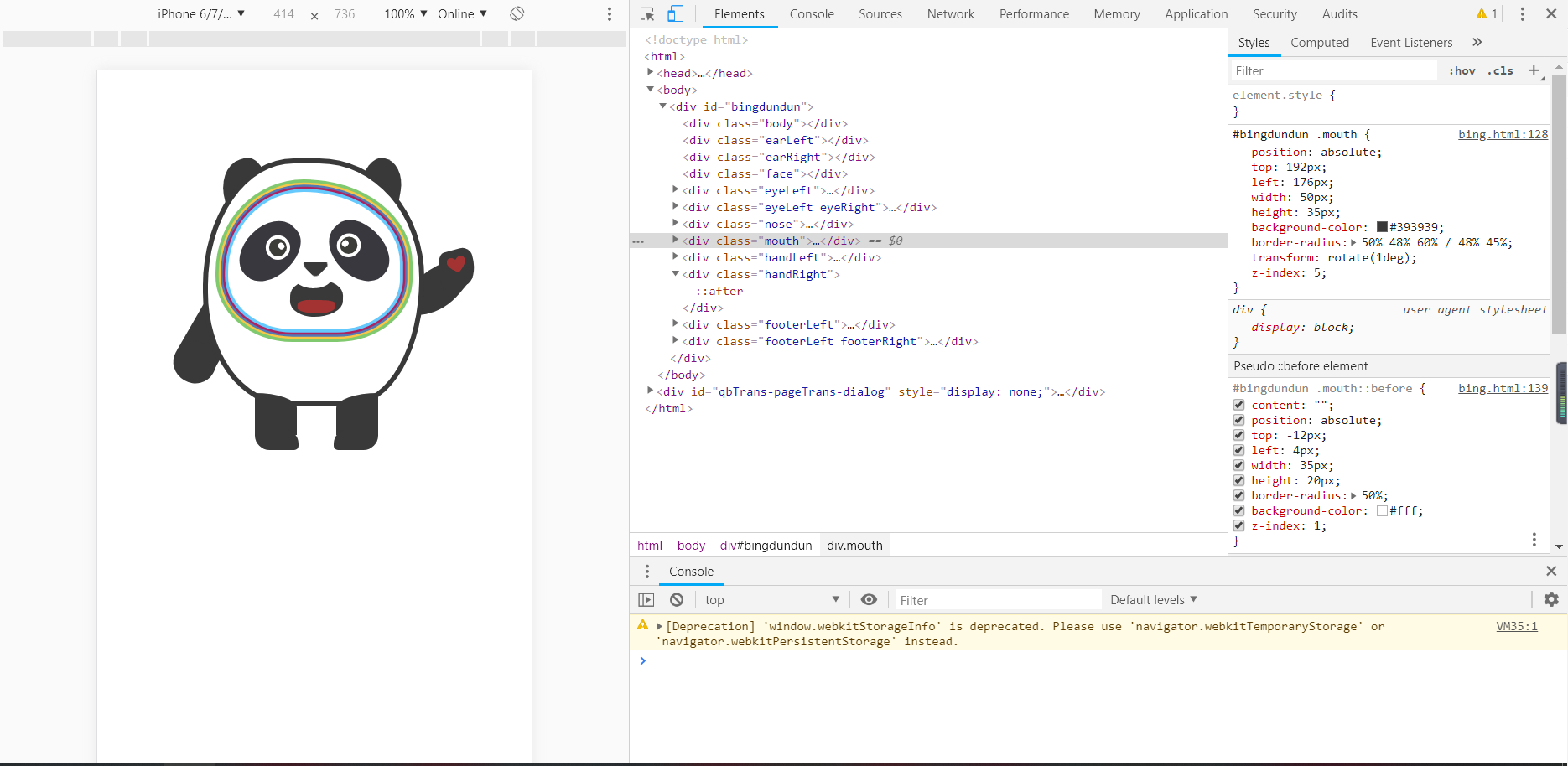The image size is (1568, 766).
Task: Collapse the handRight div node
Action: pyautogui.click(x=675, y=274)
